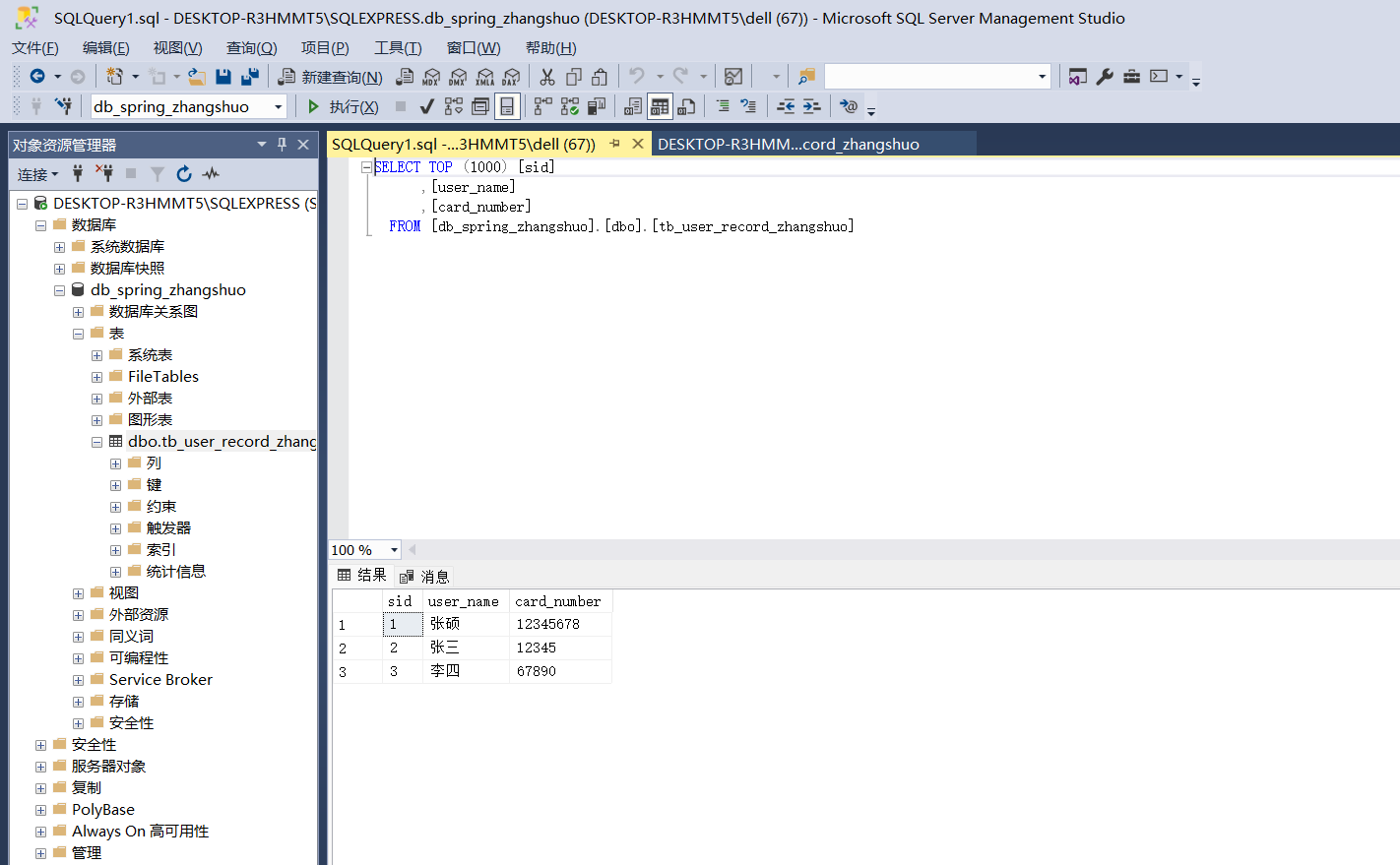
Task: Switch to the 消息 results tab
Action: pyautogui.click(x=424, y=576)
